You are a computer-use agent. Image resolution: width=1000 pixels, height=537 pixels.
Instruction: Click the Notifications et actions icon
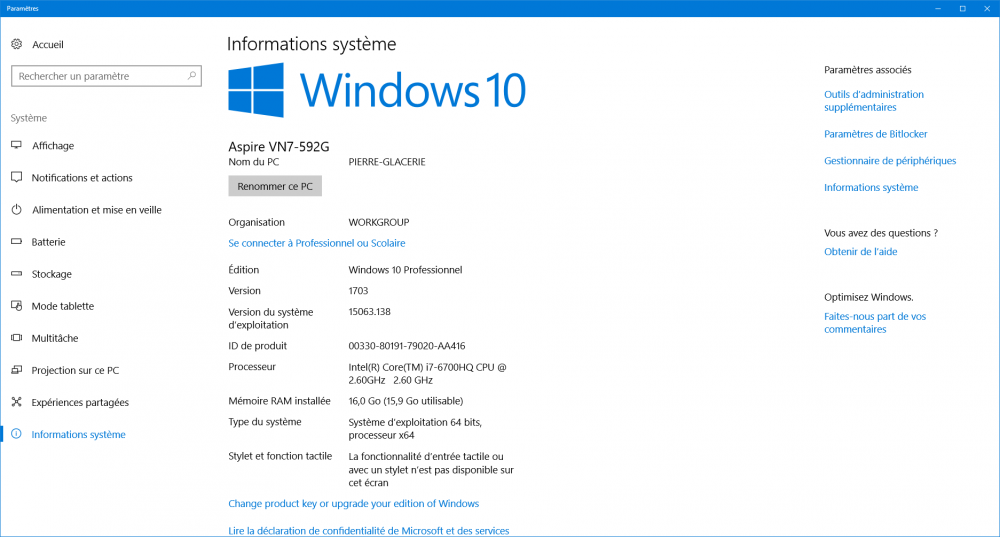[x=16, y=178]
